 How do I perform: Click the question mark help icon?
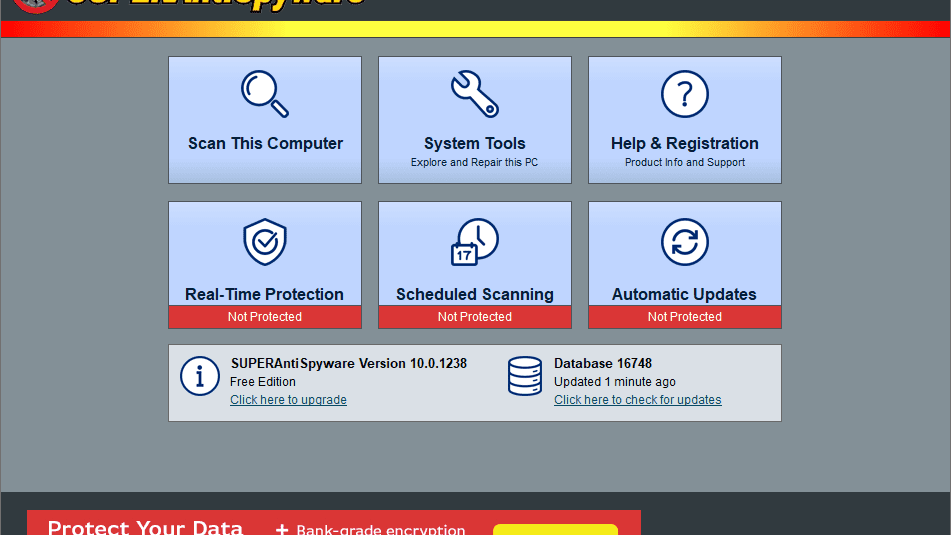coord(685,94)
